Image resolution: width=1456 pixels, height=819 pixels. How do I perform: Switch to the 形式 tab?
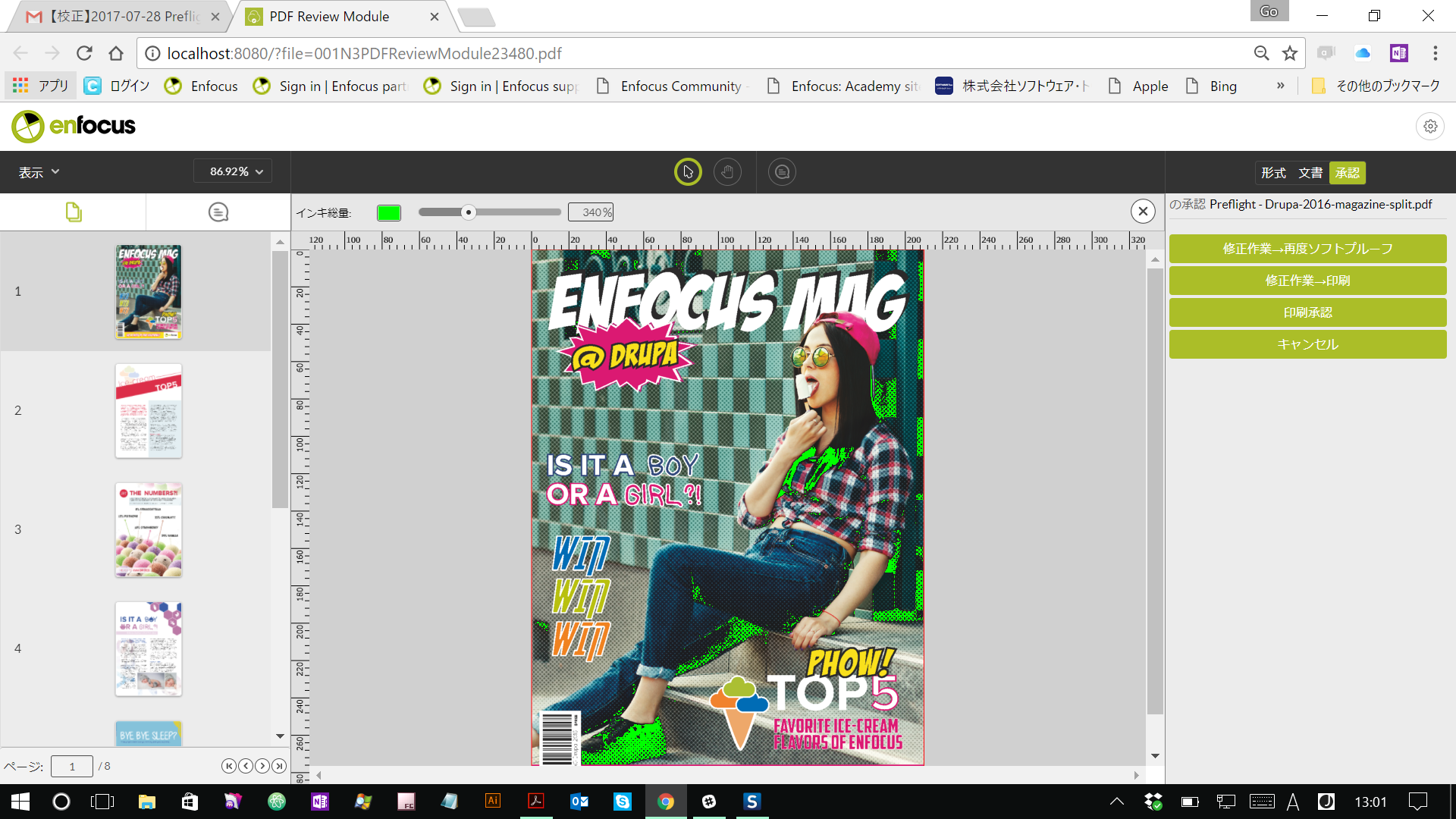1273,173
